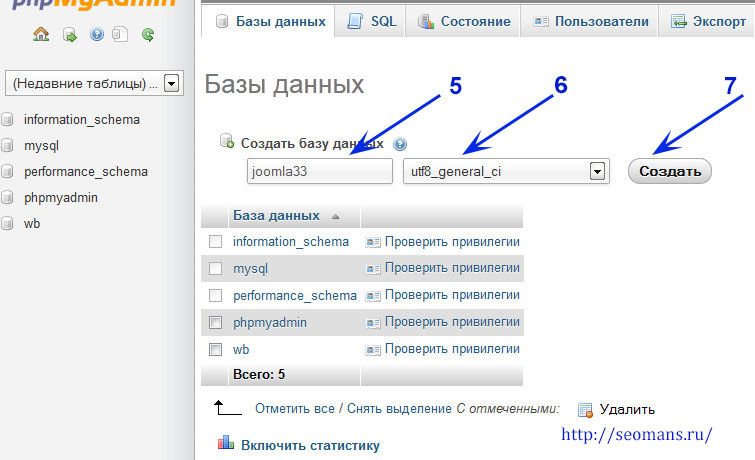This screenshot has height=460, width=755.
Task: Open phpmyadmin link in database table
Action: [270, 322]
